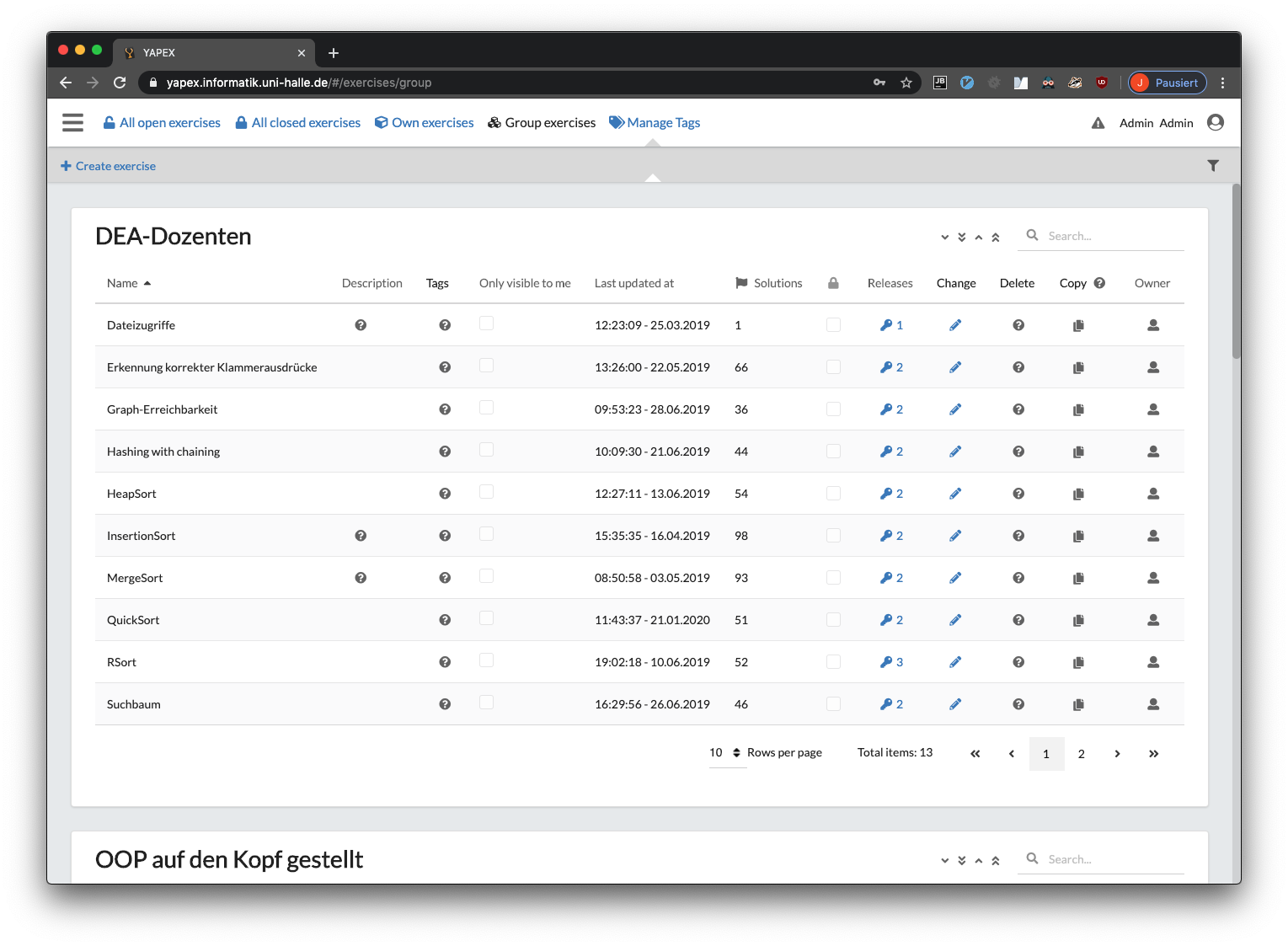Open the rows per page dropdown

click(x=725, y=753)
